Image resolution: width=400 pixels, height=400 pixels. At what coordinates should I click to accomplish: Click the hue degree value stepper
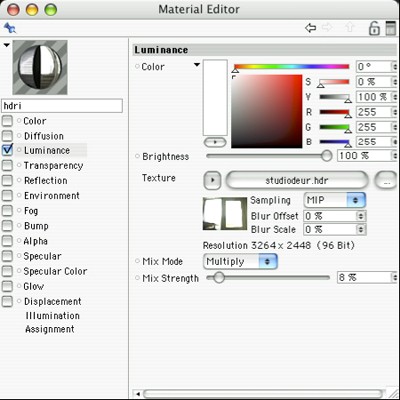394,67
